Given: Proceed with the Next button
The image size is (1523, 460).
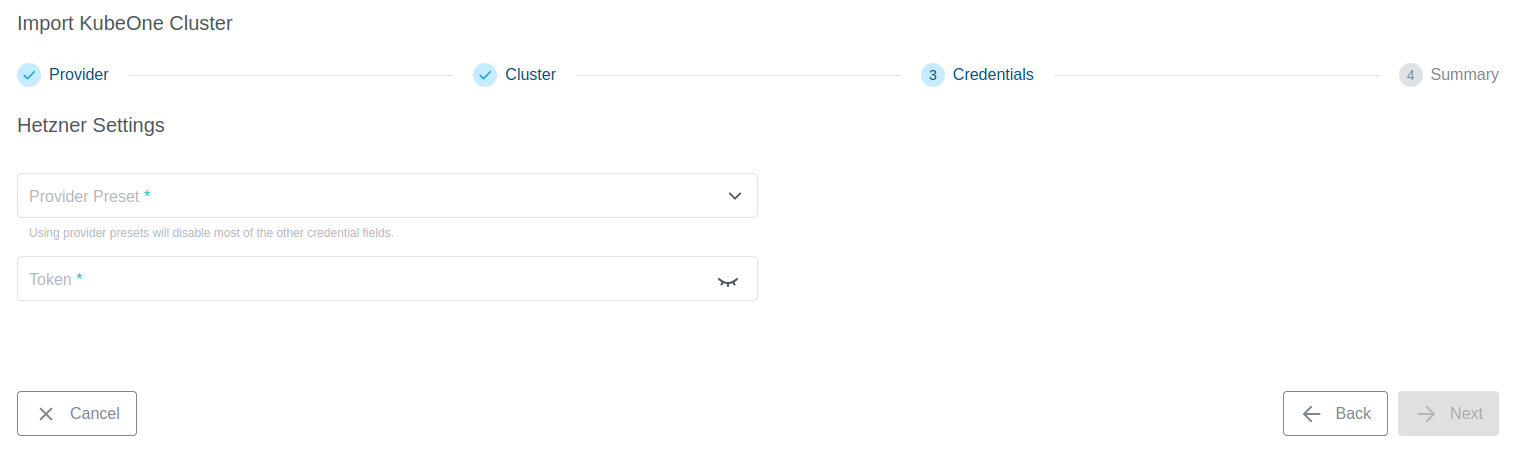Looking at the screenshot, I should click(1448, 414).
